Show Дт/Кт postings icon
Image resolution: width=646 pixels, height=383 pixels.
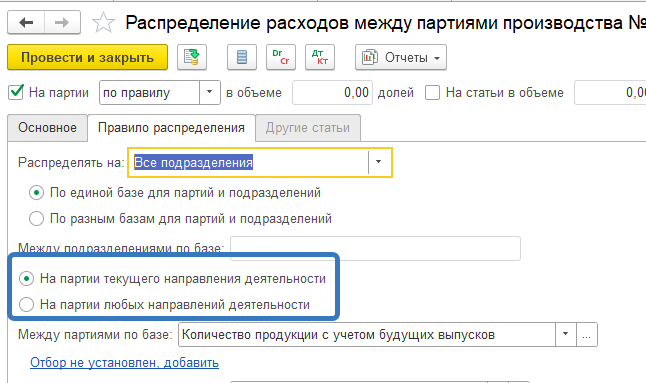pos(320,57)
